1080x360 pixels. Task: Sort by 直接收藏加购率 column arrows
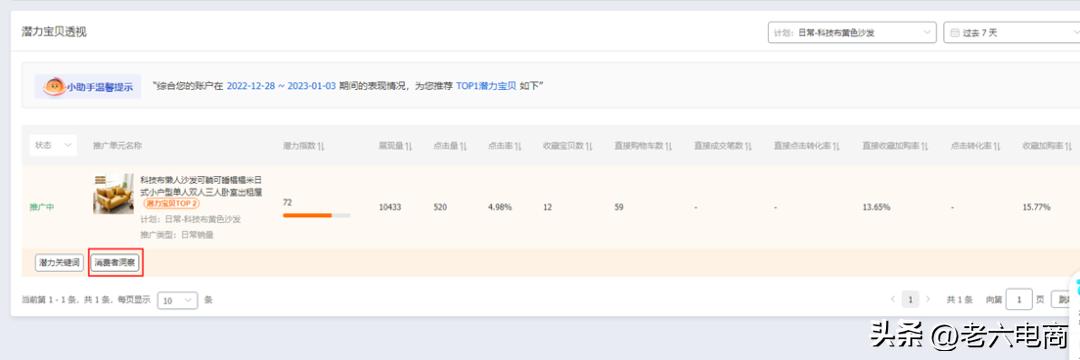pos(925,146)
